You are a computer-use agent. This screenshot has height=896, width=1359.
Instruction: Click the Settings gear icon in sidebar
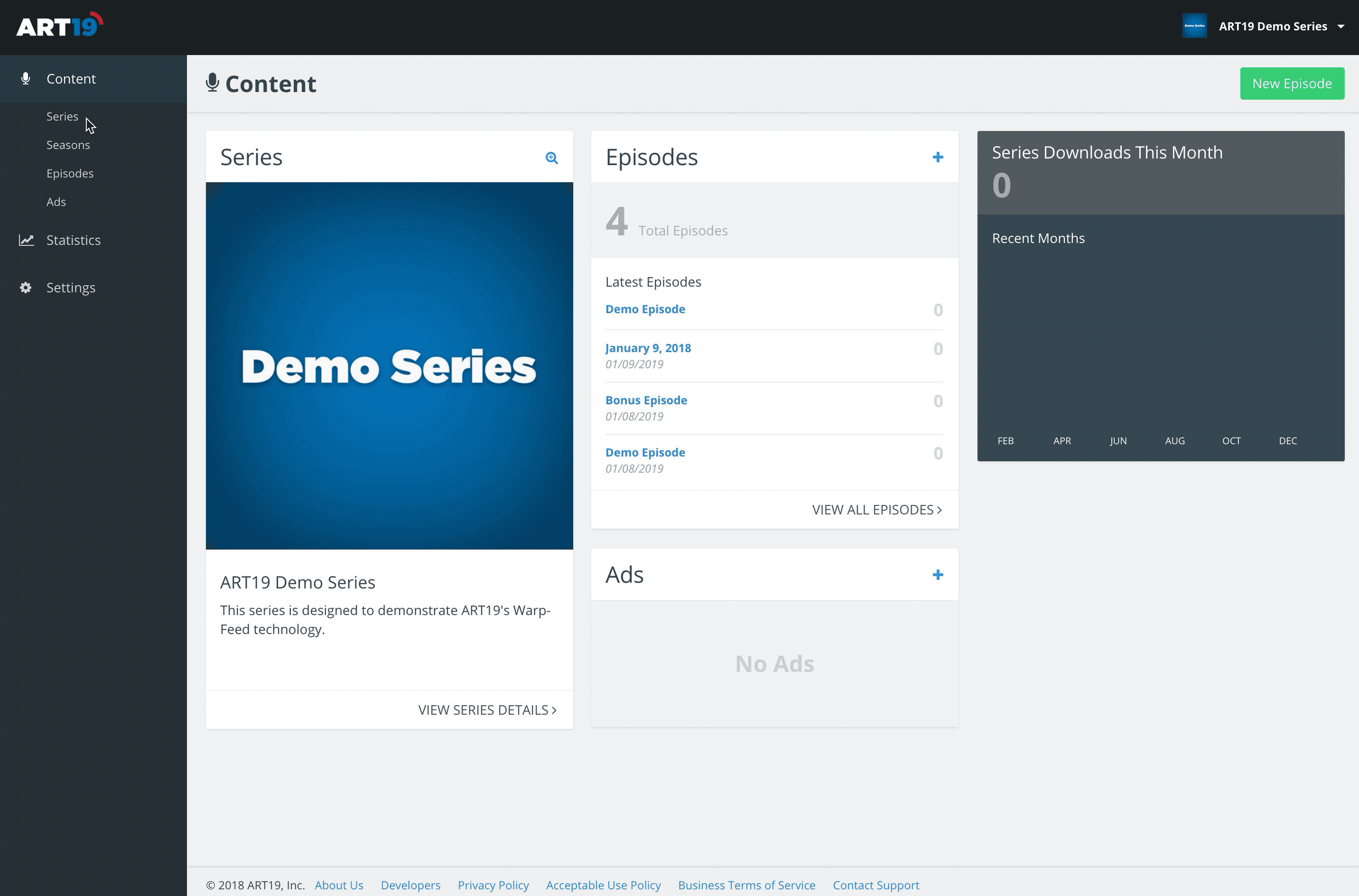tap(26, 288)
